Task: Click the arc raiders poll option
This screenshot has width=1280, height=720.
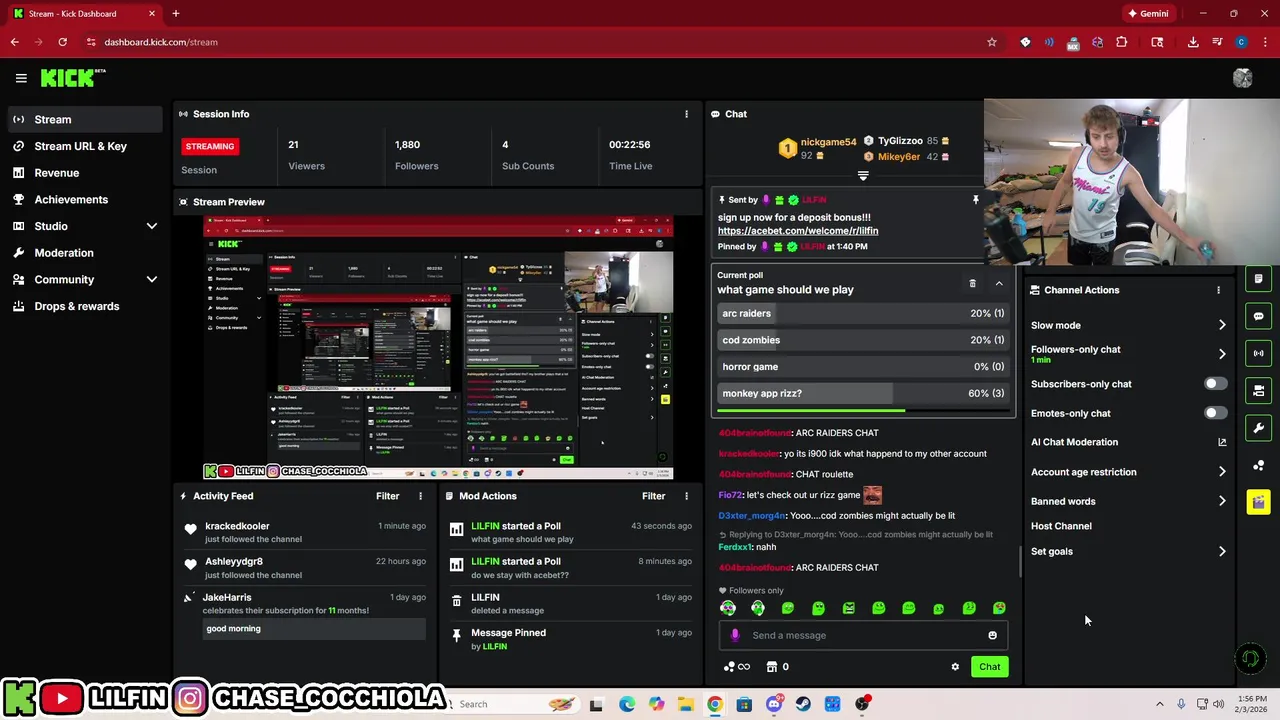Action: tap(863, 313)
